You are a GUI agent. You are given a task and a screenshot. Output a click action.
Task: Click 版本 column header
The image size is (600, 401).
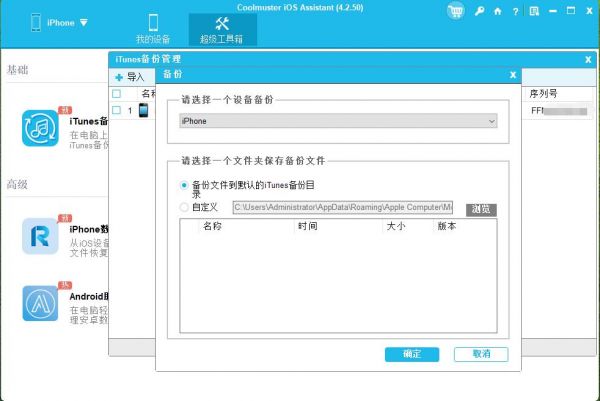tap(447, 226)
